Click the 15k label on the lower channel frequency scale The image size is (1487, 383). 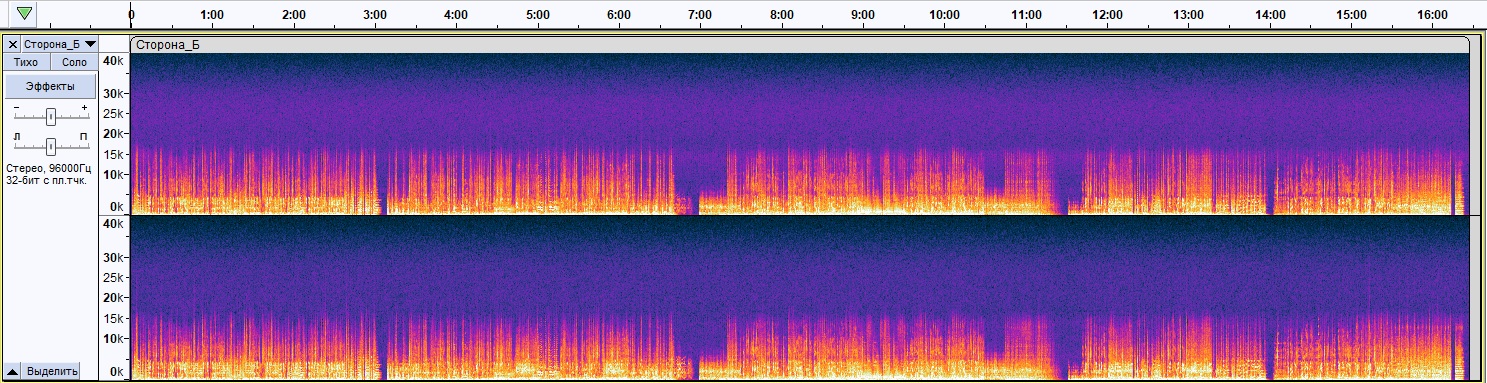click(x=114, y=319)
